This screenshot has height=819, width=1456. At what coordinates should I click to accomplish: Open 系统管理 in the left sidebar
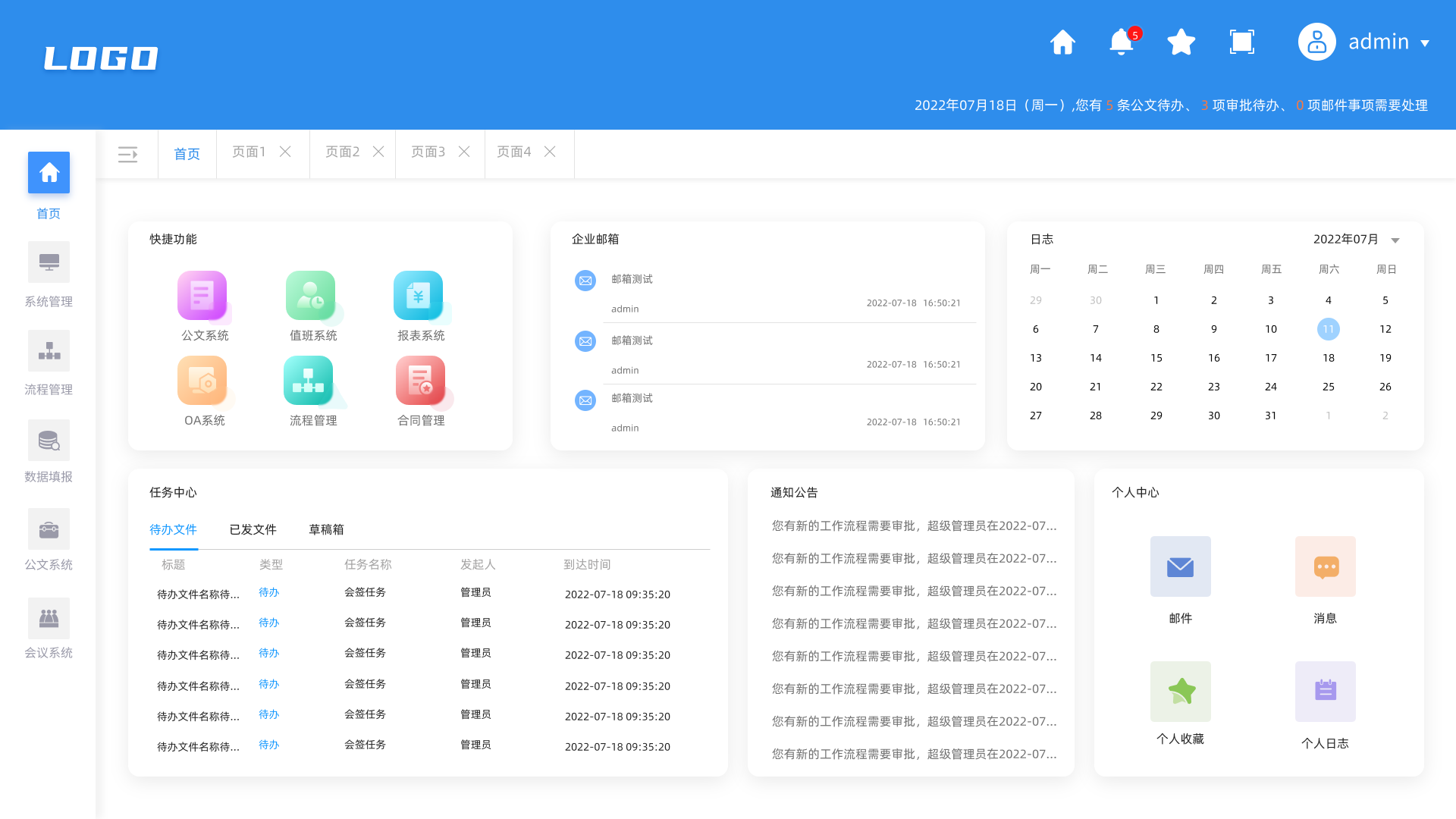[49, 275]
